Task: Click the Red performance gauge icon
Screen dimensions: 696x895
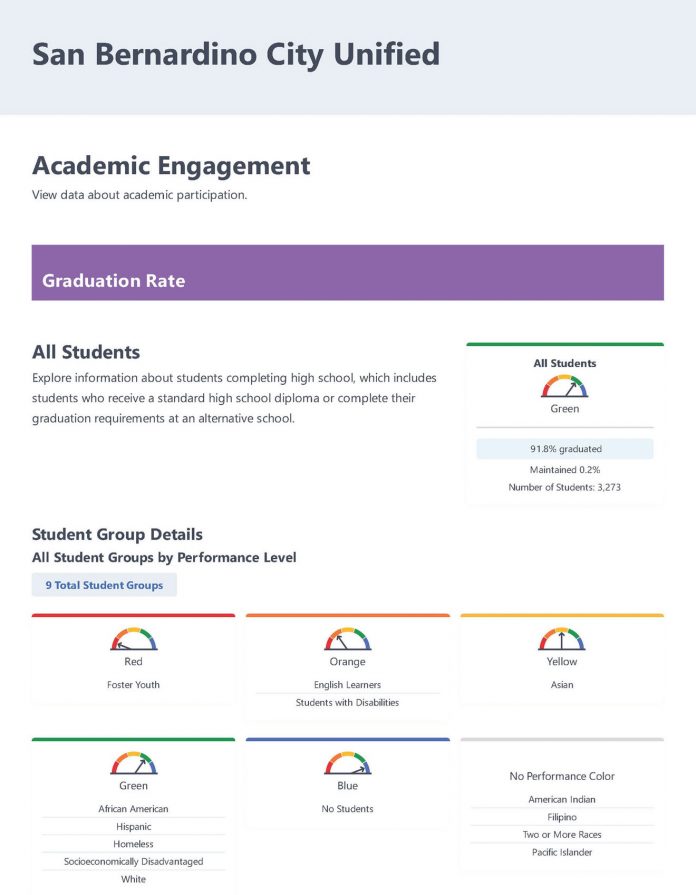Action: tap(134, 639)
